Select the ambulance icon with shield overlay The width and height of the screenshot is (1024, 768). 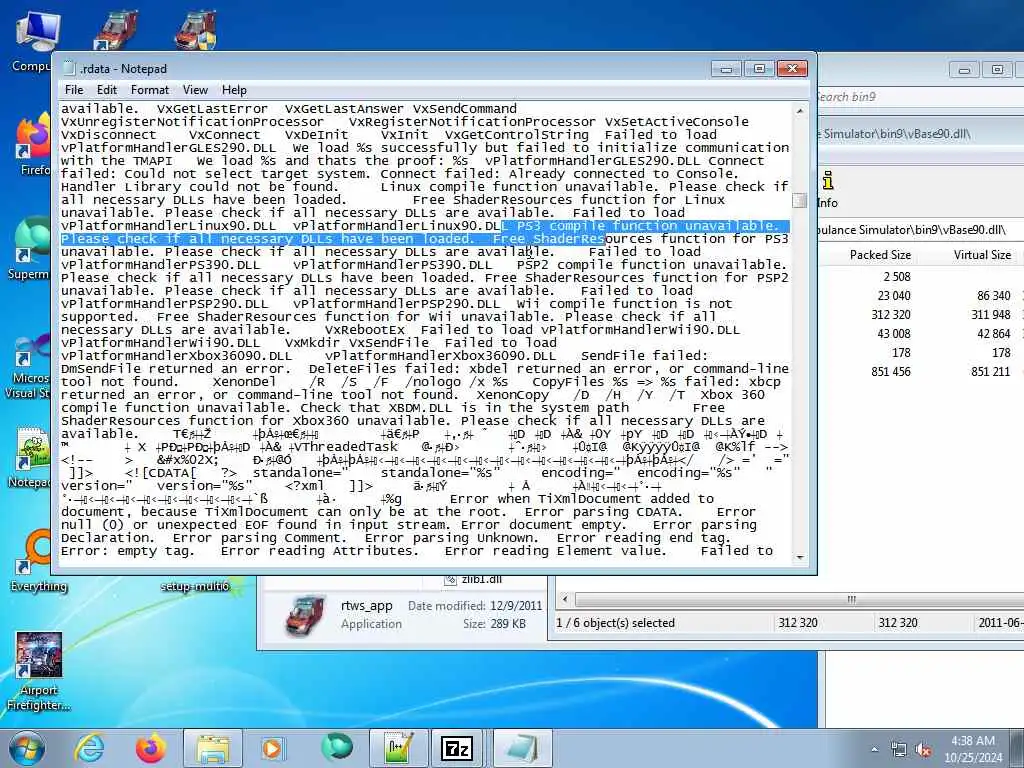(x=196, y=29)
